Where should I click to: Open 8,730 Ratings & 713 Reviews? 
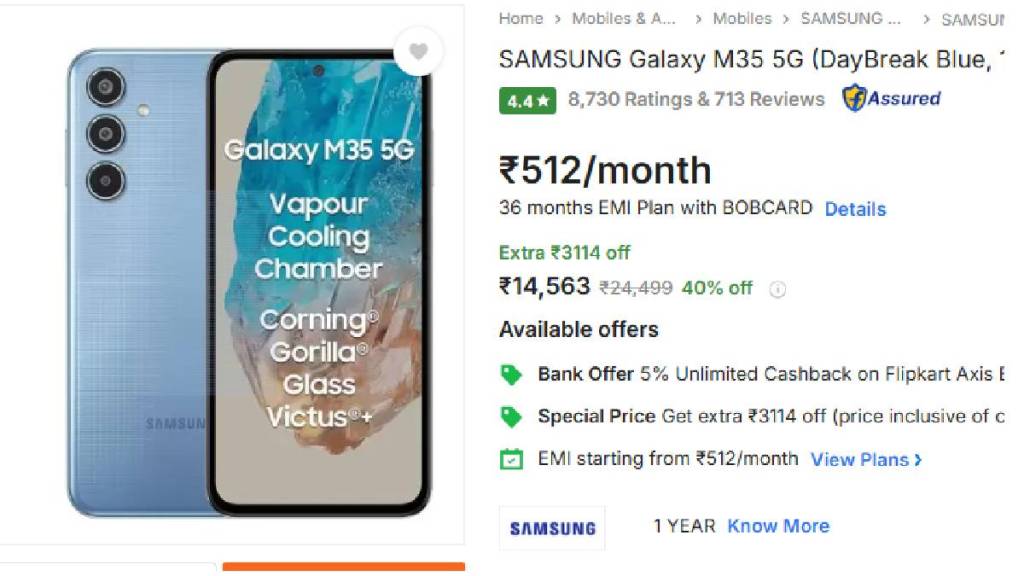click(696, 99)
